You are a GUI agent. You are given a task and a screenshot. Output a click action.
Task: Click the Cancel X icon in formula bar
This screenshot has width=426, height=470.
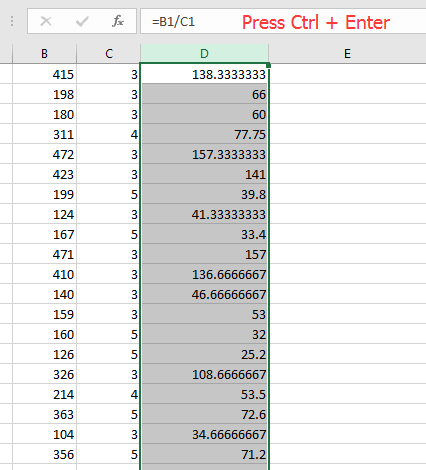pos(46,22)
